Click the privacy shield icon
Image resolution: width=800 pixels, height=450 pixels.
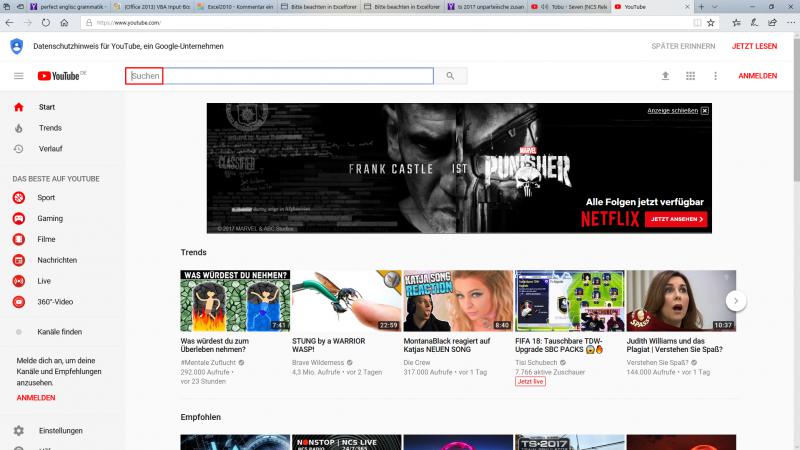[x=17, y=46]
